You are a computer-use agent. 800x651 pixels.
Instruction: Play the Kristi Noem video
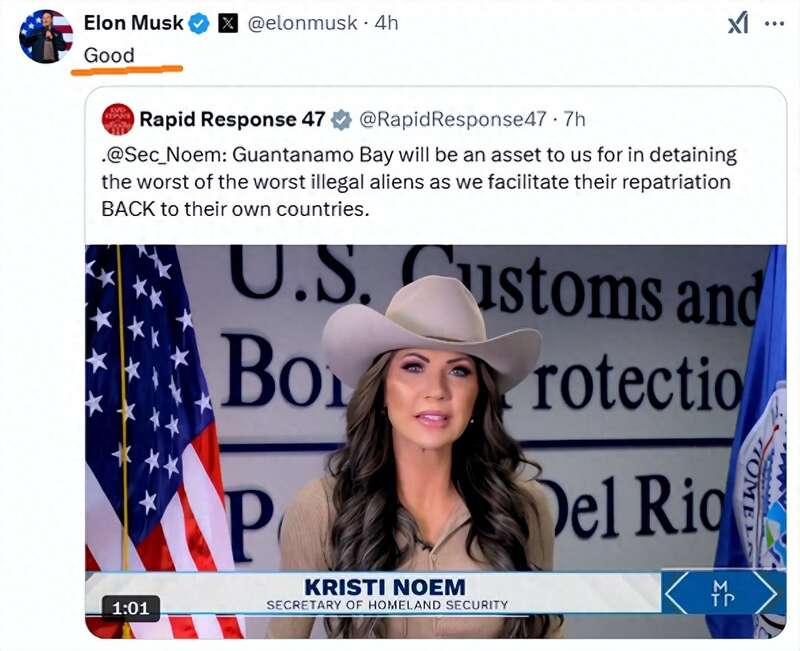(435, 441)
